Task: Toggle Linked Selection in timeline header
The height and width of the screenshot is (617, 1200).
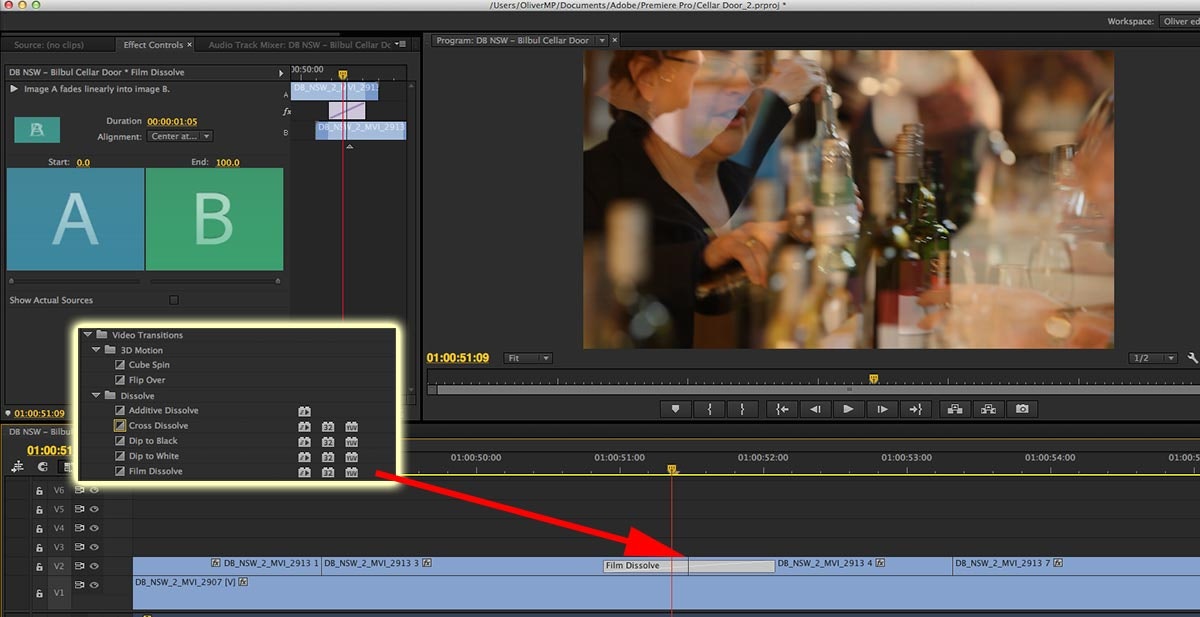Action: tap(67, 466)
